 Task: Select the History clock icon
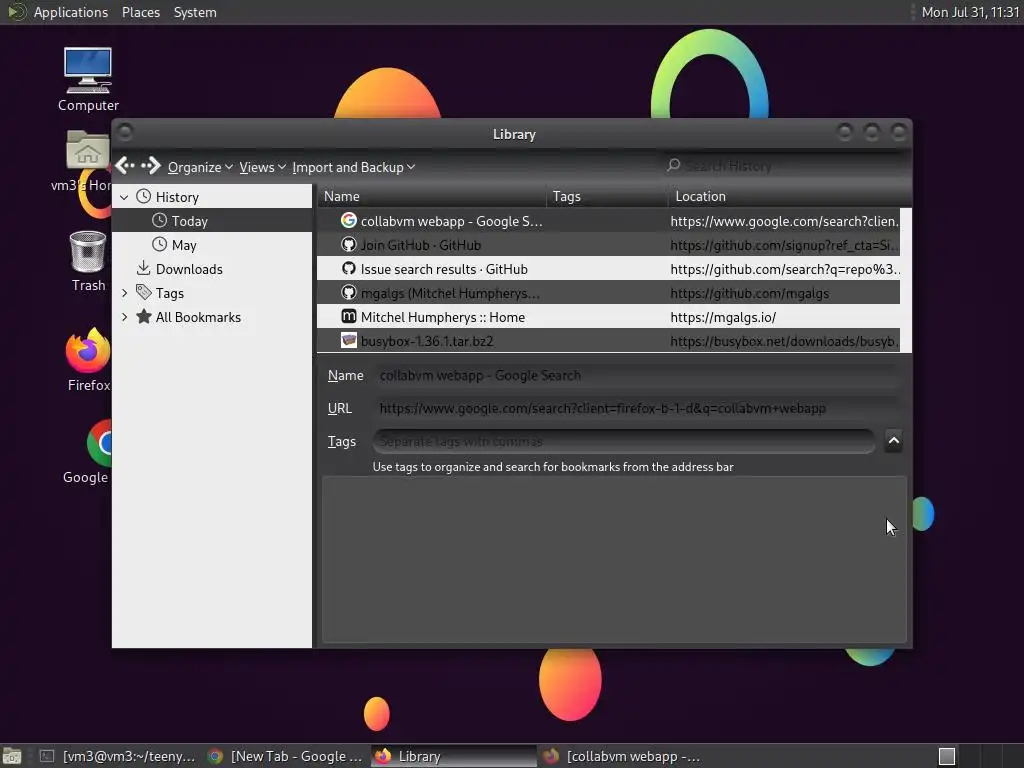click(144, 196)
